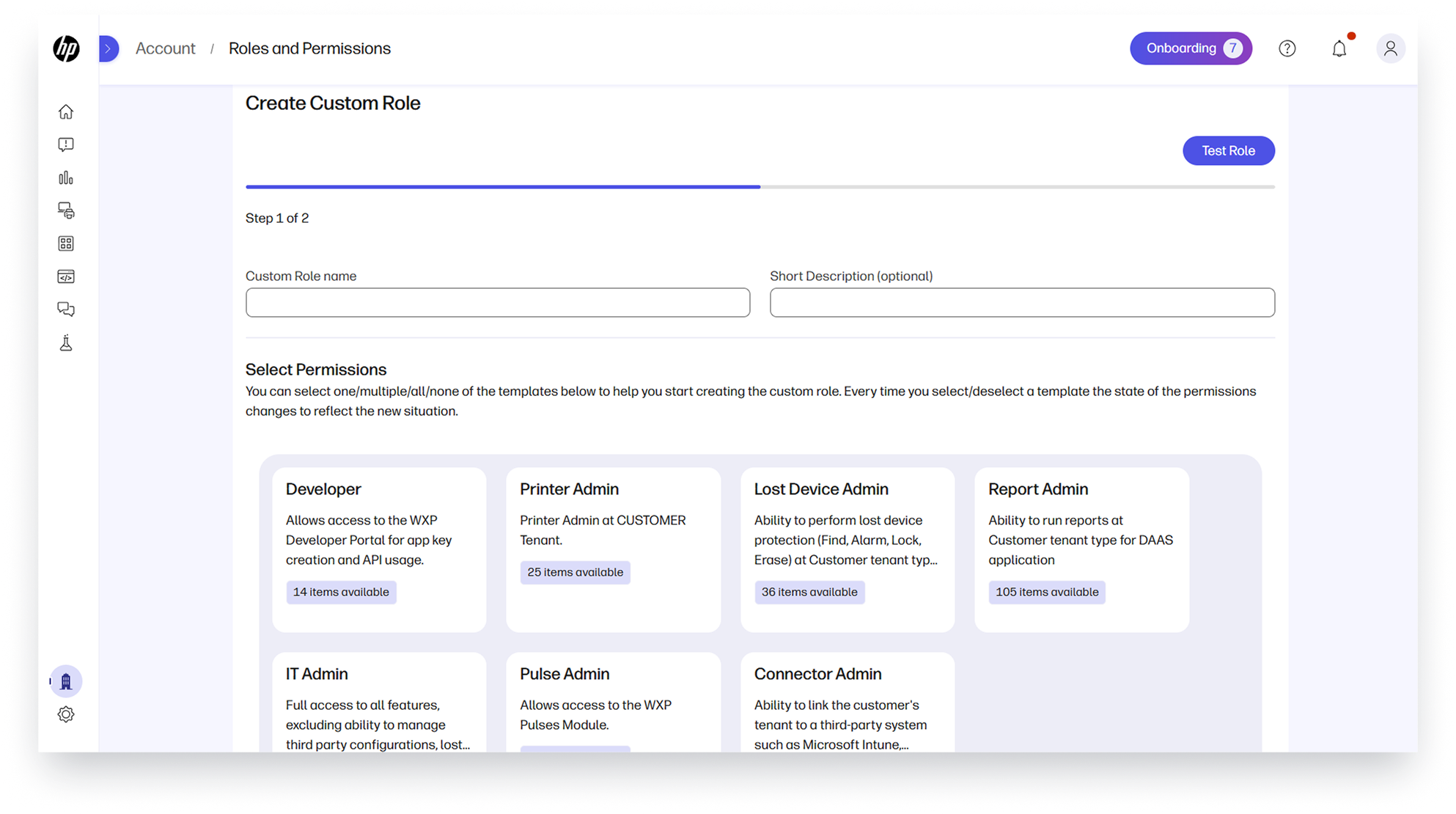Click the Custom Role name field
The height and width of the screenshot is (814, 1456).
(x=497, y=302)
